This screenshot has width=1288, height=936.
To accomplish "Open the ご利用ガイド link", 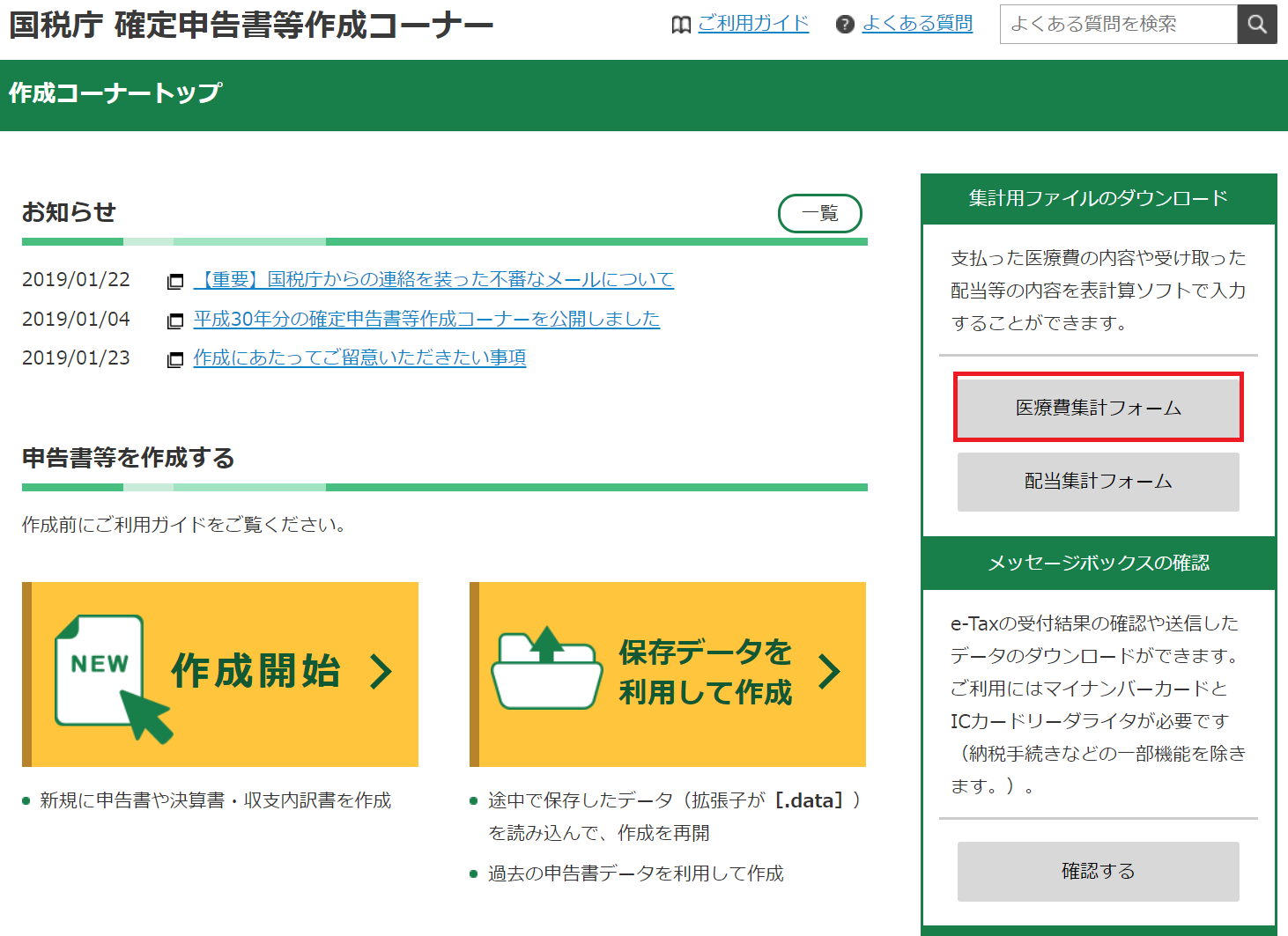I will pyautogui.click(x=753, y=24).
